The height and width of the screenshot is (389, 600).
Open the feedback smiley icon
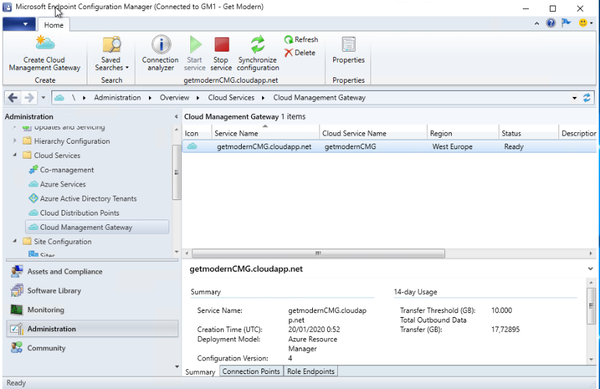(585, 23)
